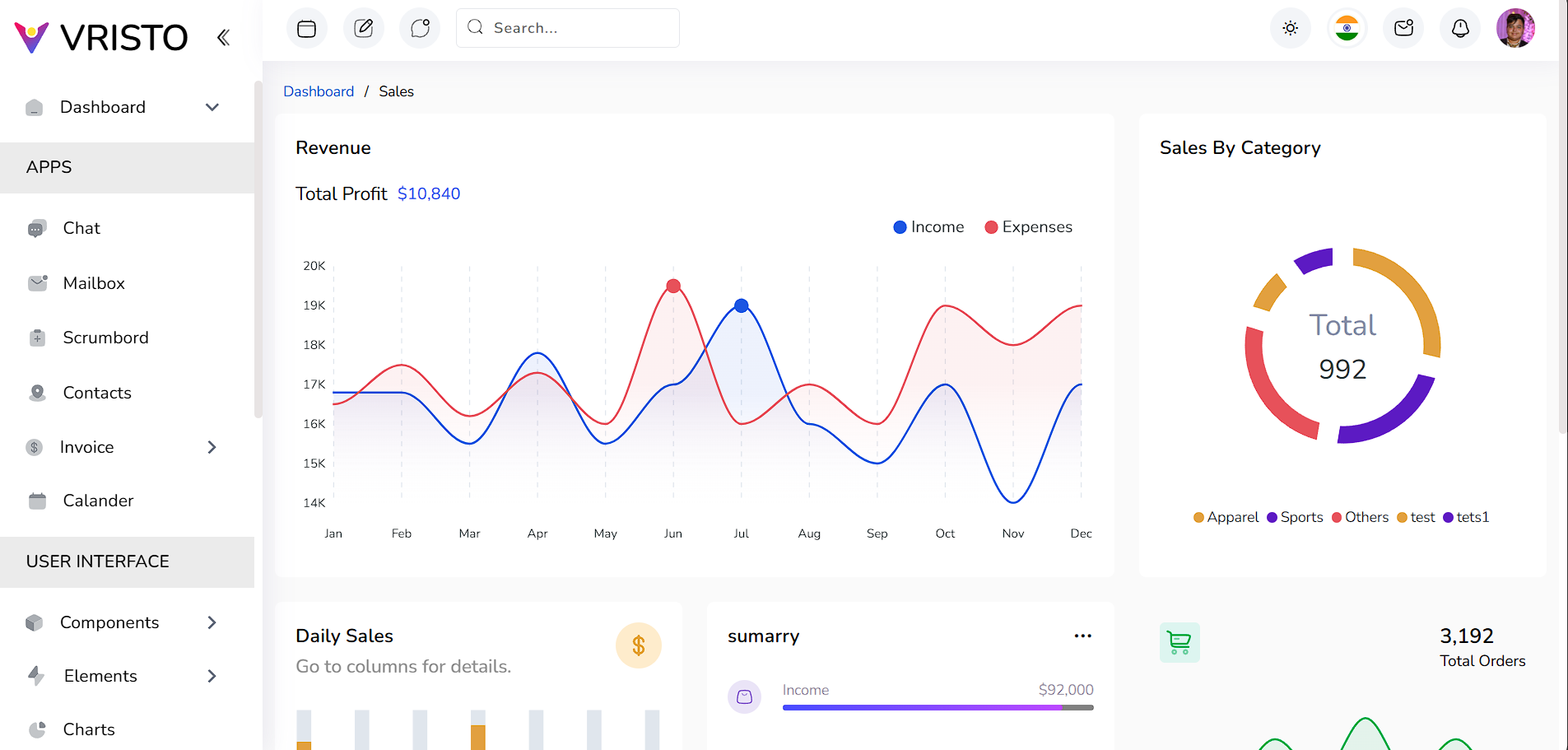Image resolution: width=1568 pixels, height=750 pixels.
Task: Click the user profile avatar
Action: (x=1515, y=29)
